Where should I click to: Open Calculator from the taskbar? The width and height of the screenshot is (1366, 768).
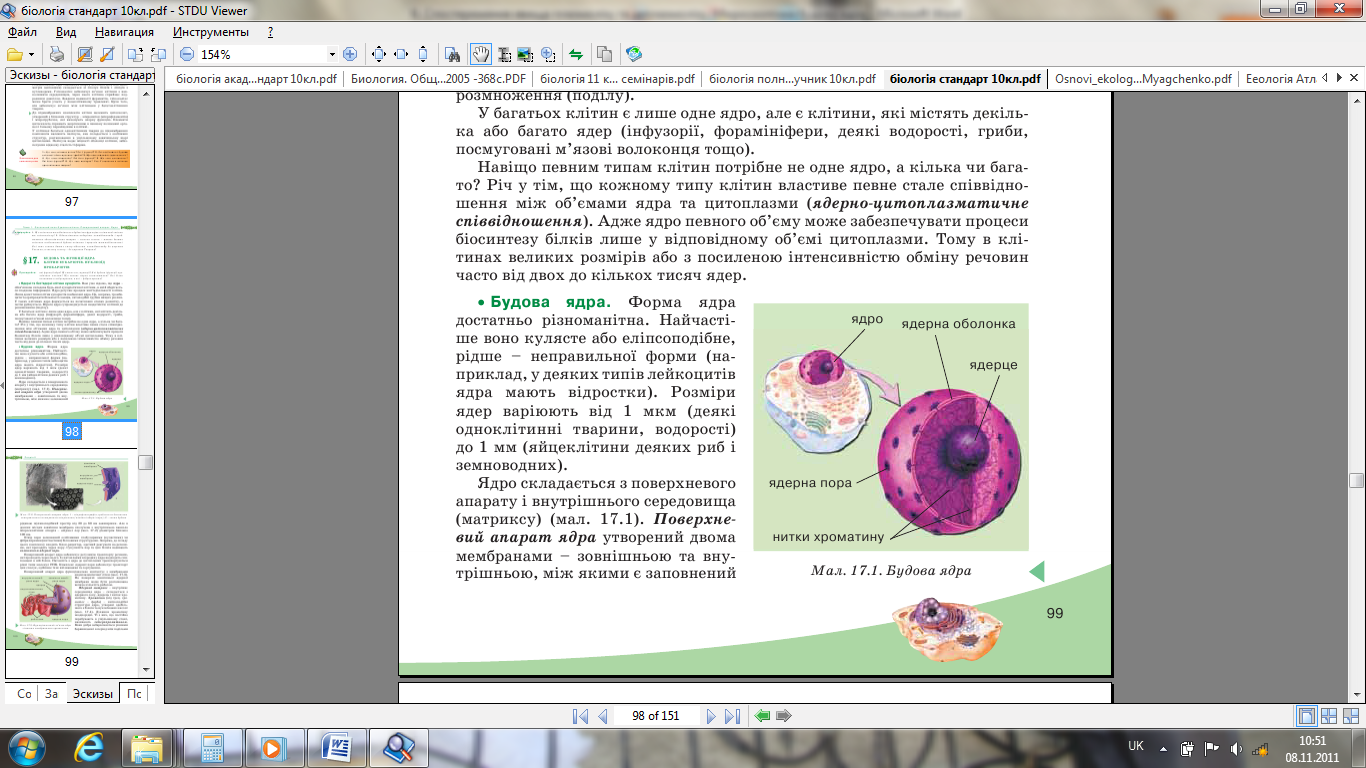tap(212, 747)
